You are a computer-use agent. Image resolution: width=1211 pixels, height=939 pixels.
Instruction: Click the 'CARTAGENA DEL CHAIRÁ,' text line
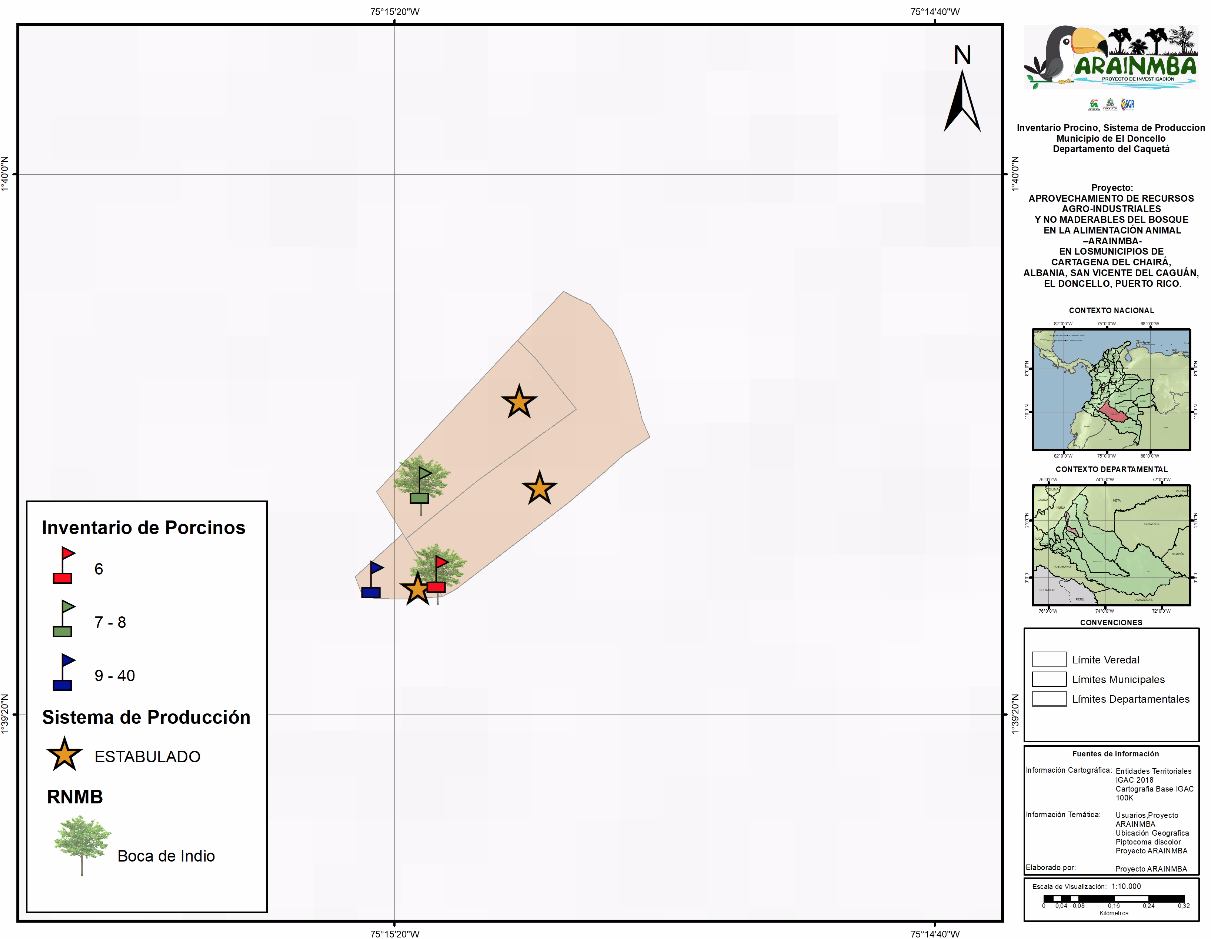click(1111, 262)
